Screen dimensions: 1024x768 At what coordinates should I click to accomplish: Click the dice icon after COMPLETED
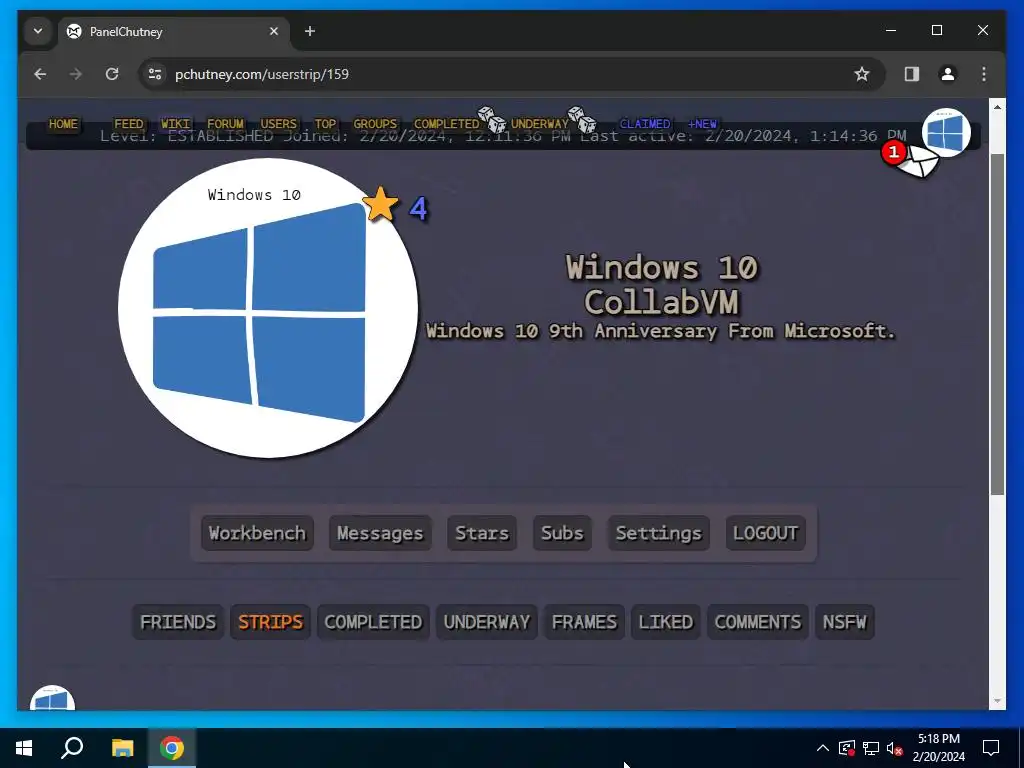[x=492, y=119]
